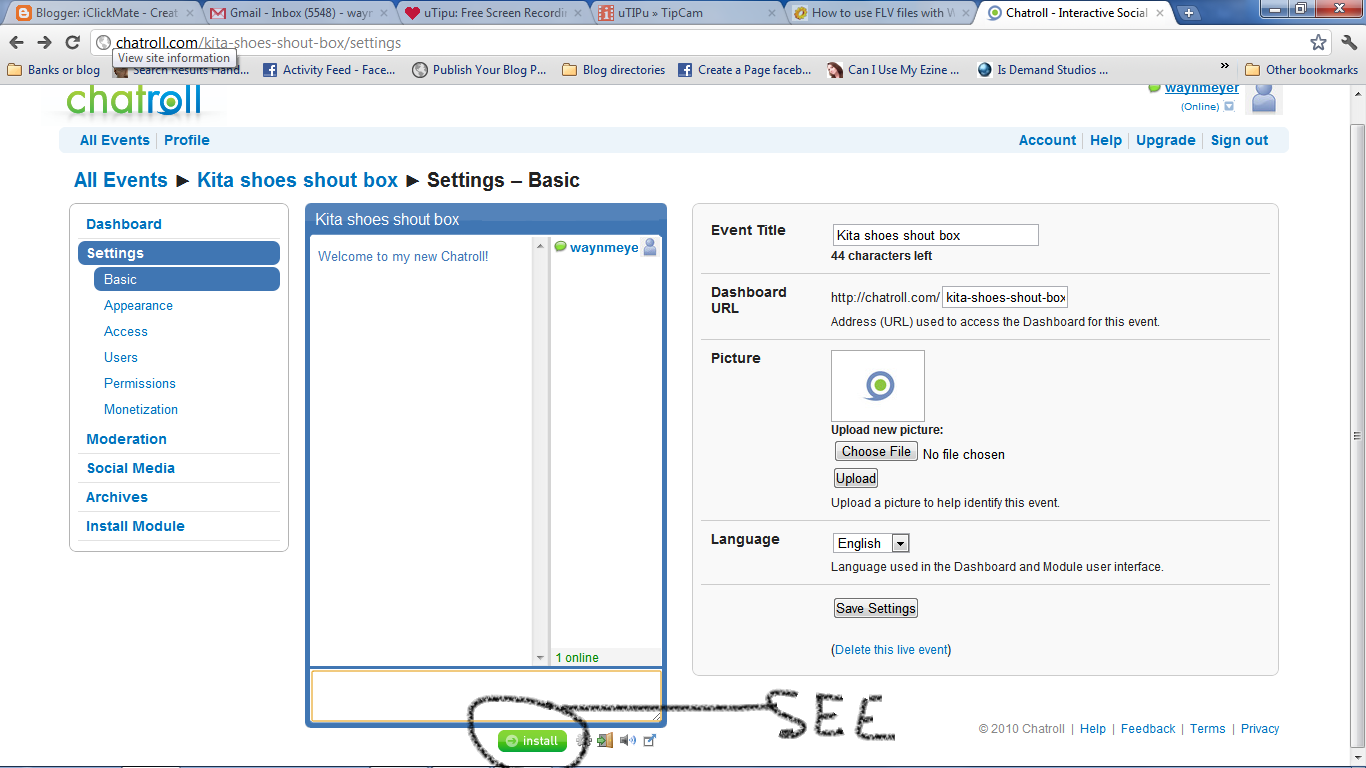Select Settings in sidebar
Viewport: 1366px width, 768px height.
click(x=179, y=253)
